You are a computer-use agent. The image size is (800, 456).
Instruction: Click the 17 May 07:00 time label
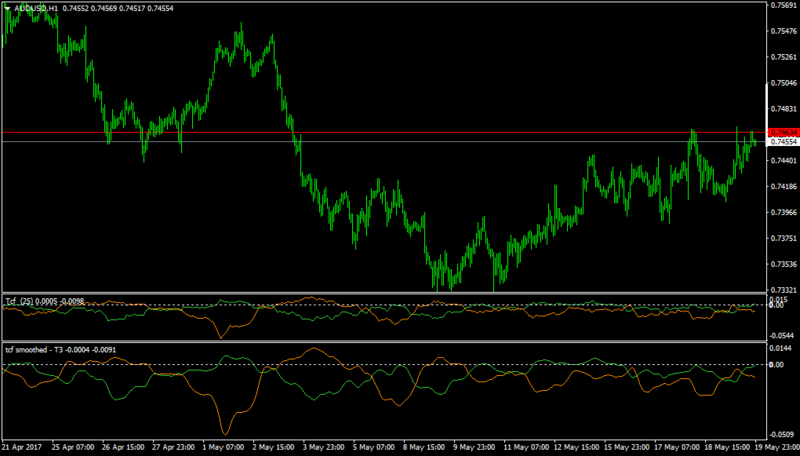tap(677, 447)
